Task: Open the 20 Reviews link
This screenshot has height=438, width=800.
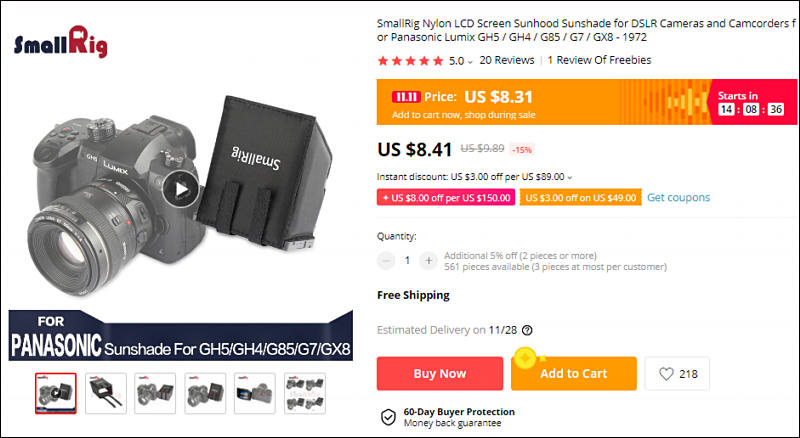Action: tap(507, 60)
